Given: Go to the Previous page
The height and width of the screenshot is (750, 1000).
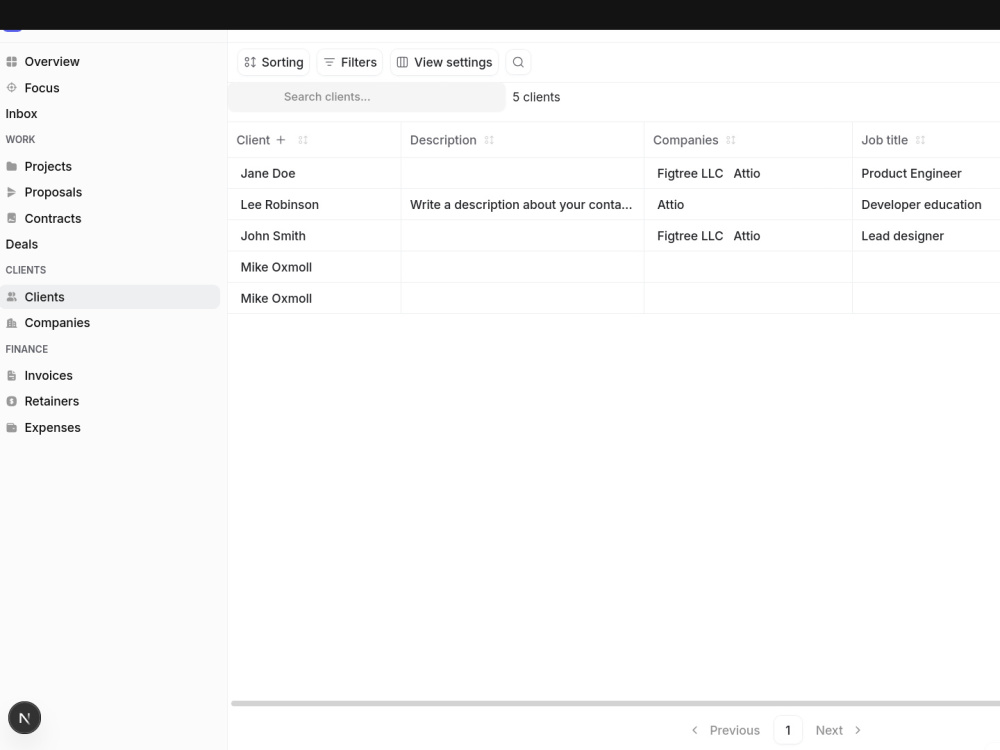Looking at the screenshot, I should pyautogui.click(x=726, y=730).
